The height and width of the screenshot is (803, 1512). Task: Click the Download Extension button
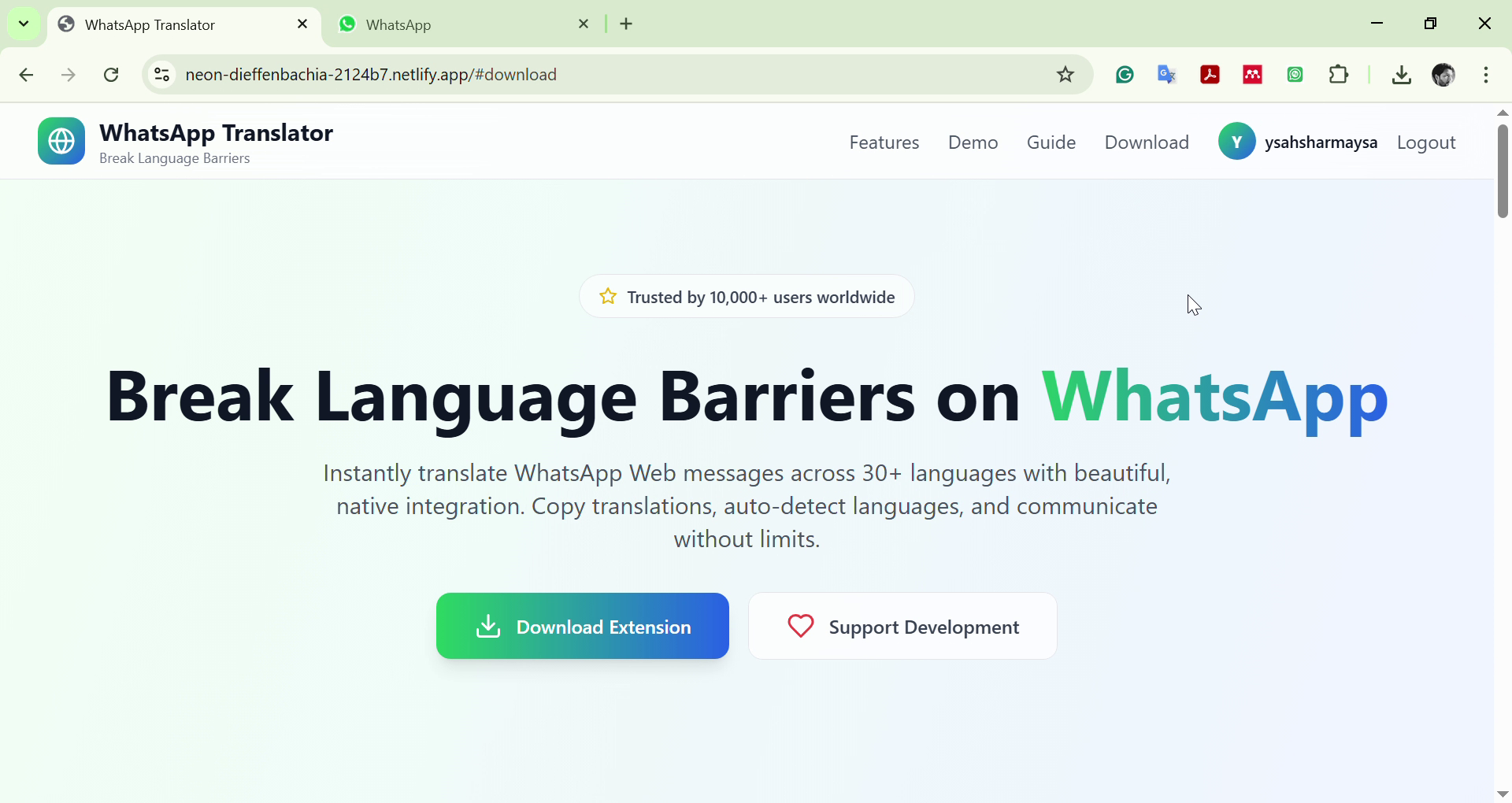(x=583, y=627)
